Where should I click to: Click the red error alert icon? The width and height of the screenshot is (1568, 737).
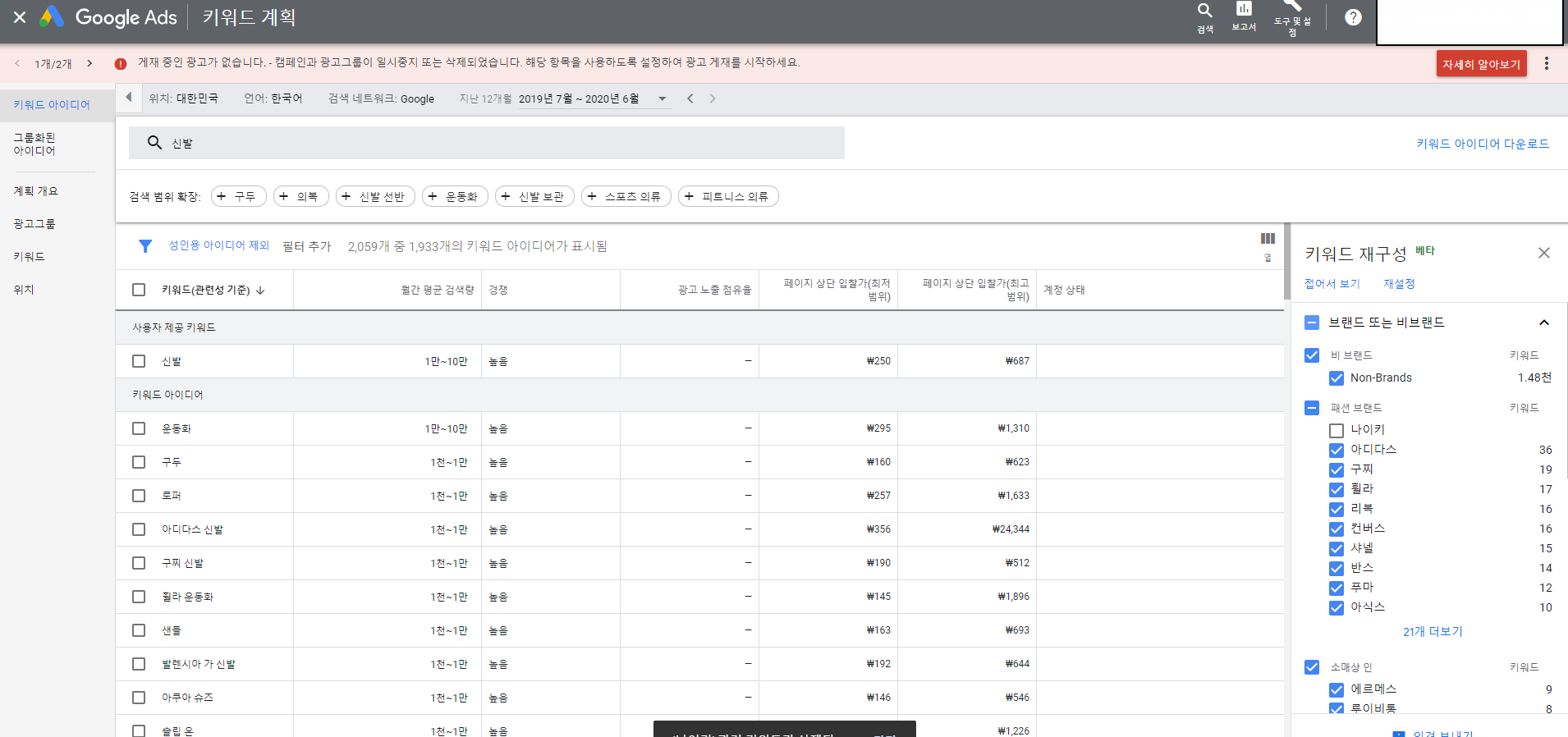[121, 63]
